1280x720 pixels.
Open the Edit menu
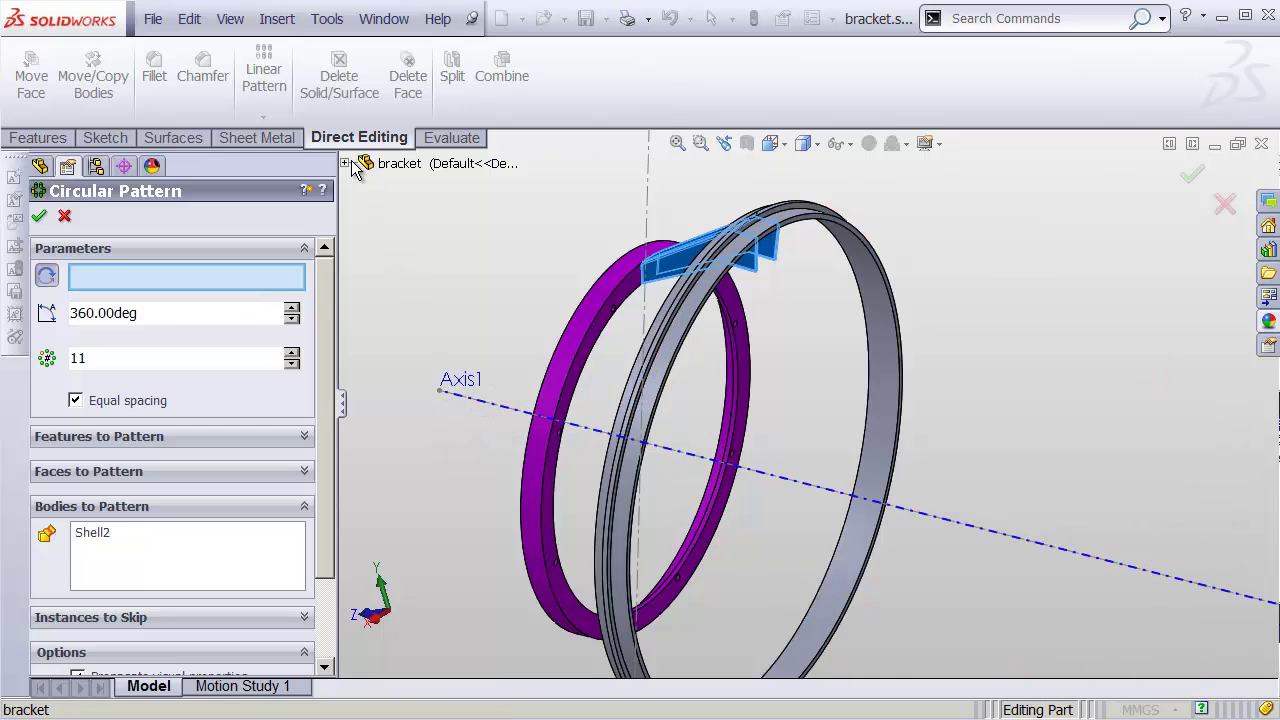point(189,18)
